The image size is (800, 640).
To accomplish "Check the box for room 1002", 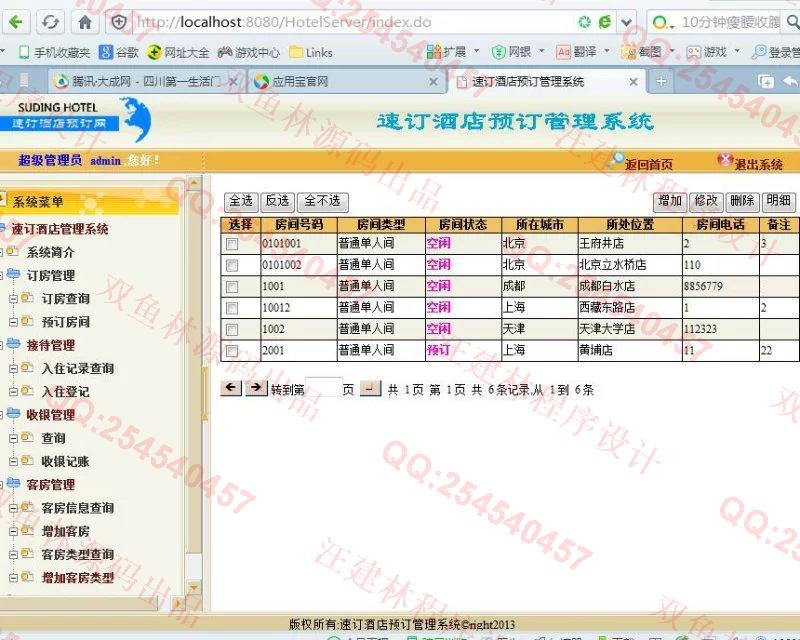I will (232, 329).
